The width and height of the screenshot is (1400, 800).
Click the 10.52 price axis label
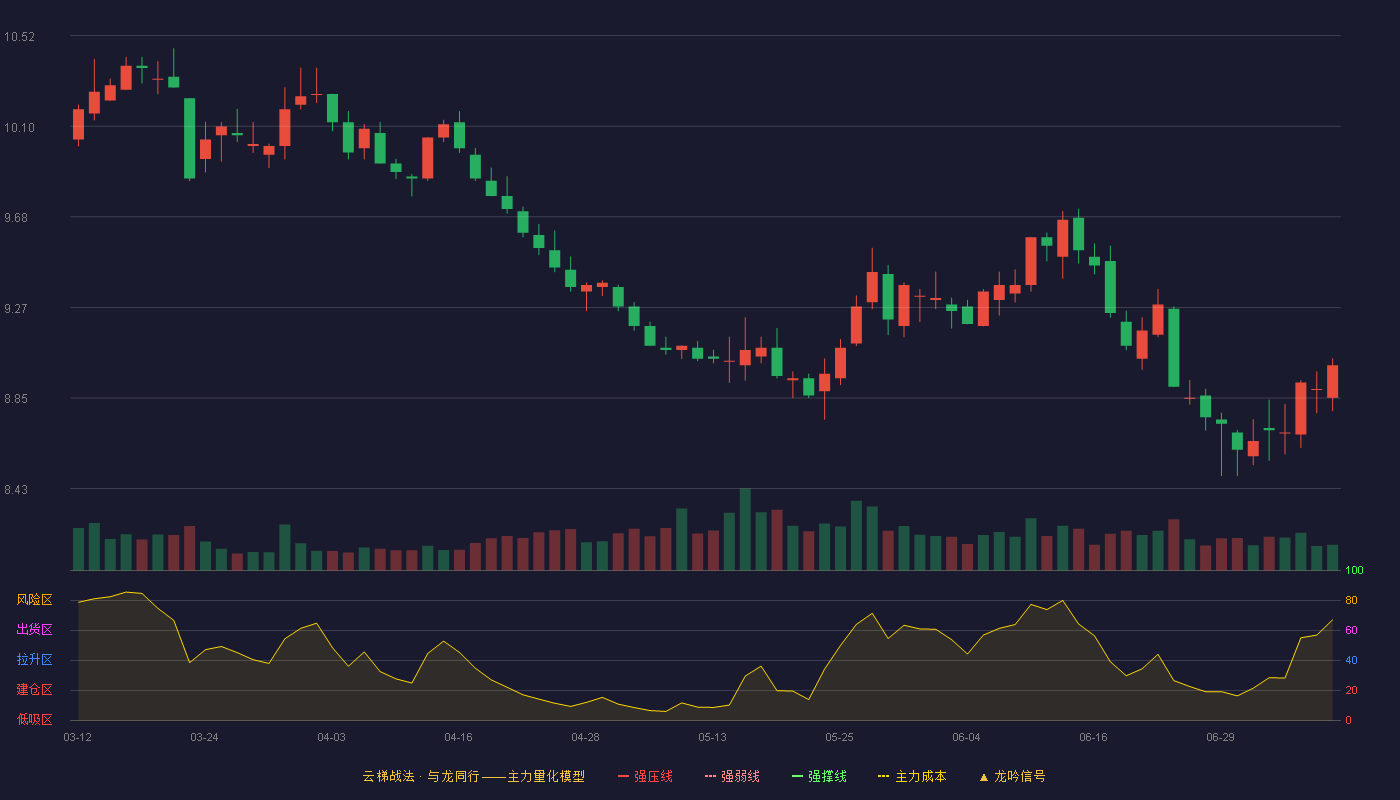coord(19,37)
